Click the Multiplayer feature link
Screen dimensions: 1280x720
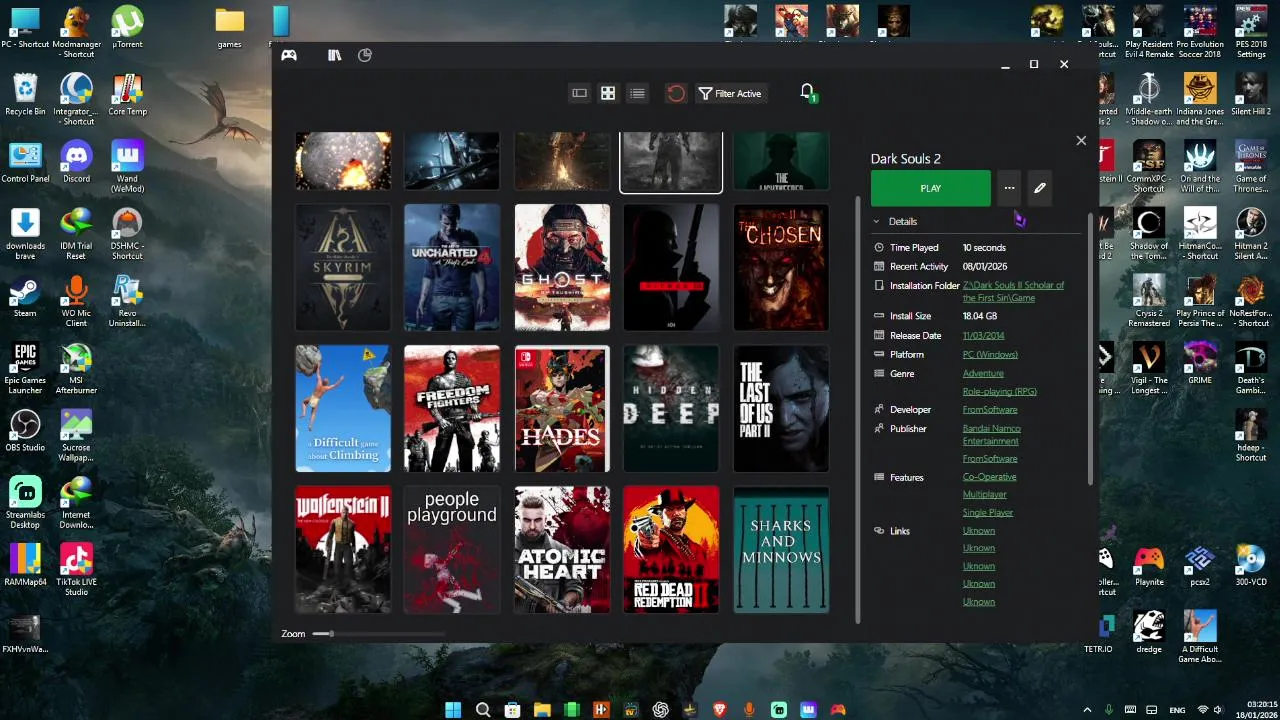pyautogui.click(x=985, y=495)
